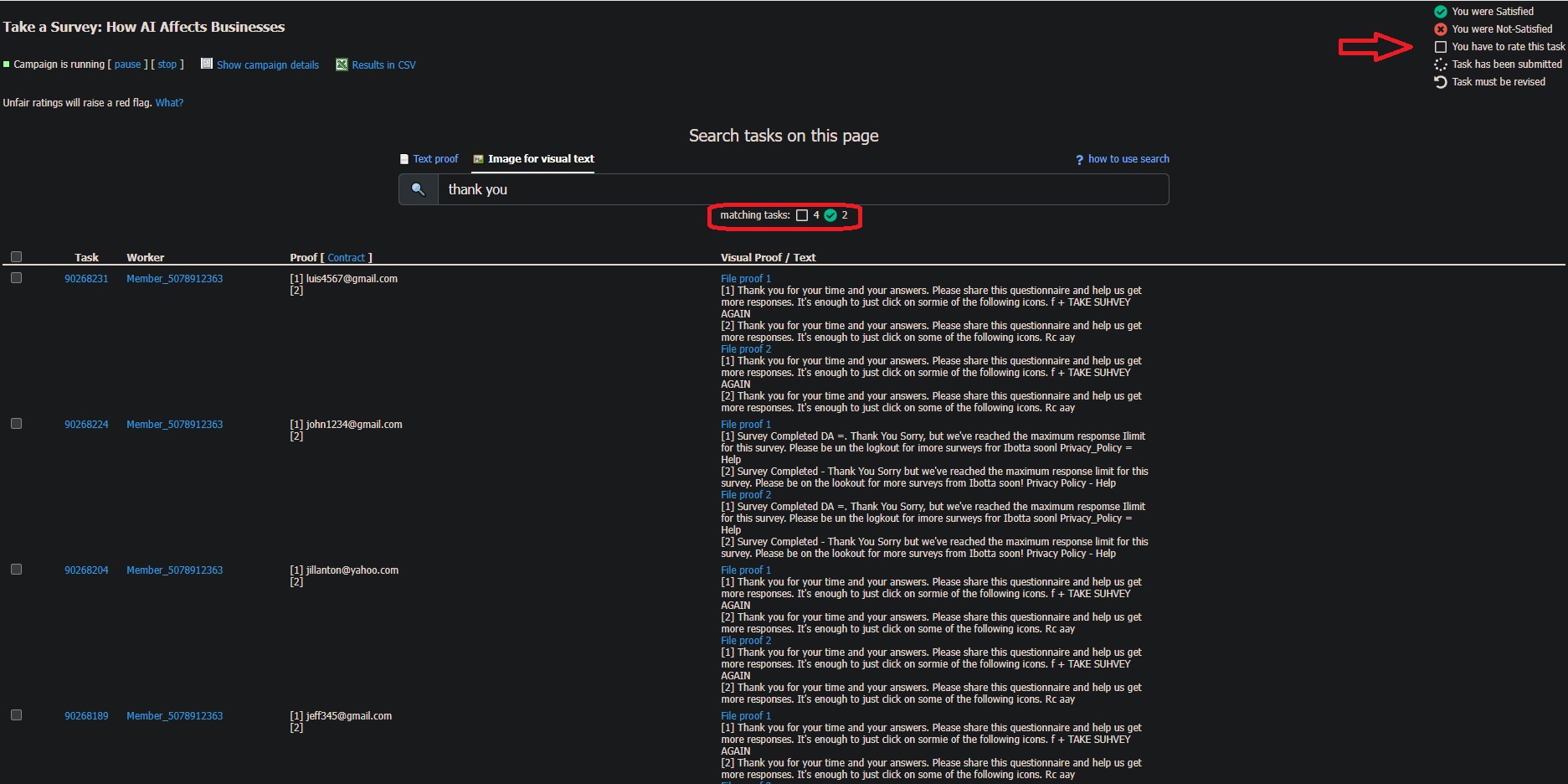Click the green satisfied checkmark in matching tasks
1568x784 pixels.
point(830,215)
